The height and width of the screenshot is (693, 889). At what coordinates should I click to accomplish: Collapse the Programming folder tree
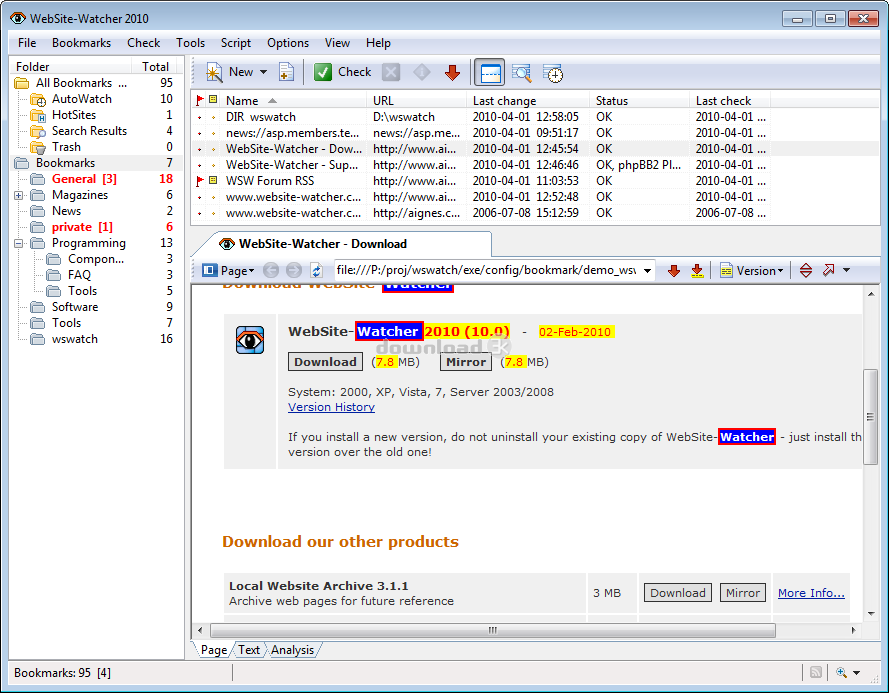coord(19,243)
